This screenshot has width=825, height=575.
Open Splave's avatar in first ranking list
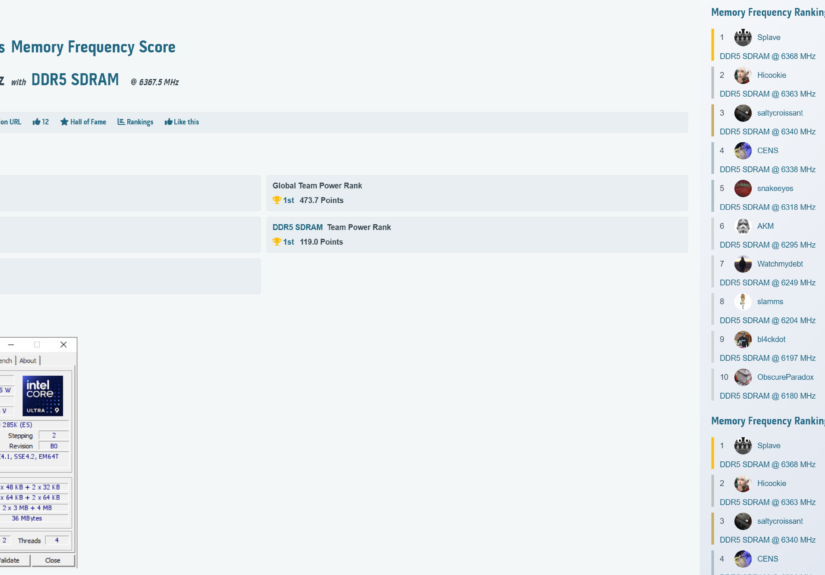pos(743,38)
